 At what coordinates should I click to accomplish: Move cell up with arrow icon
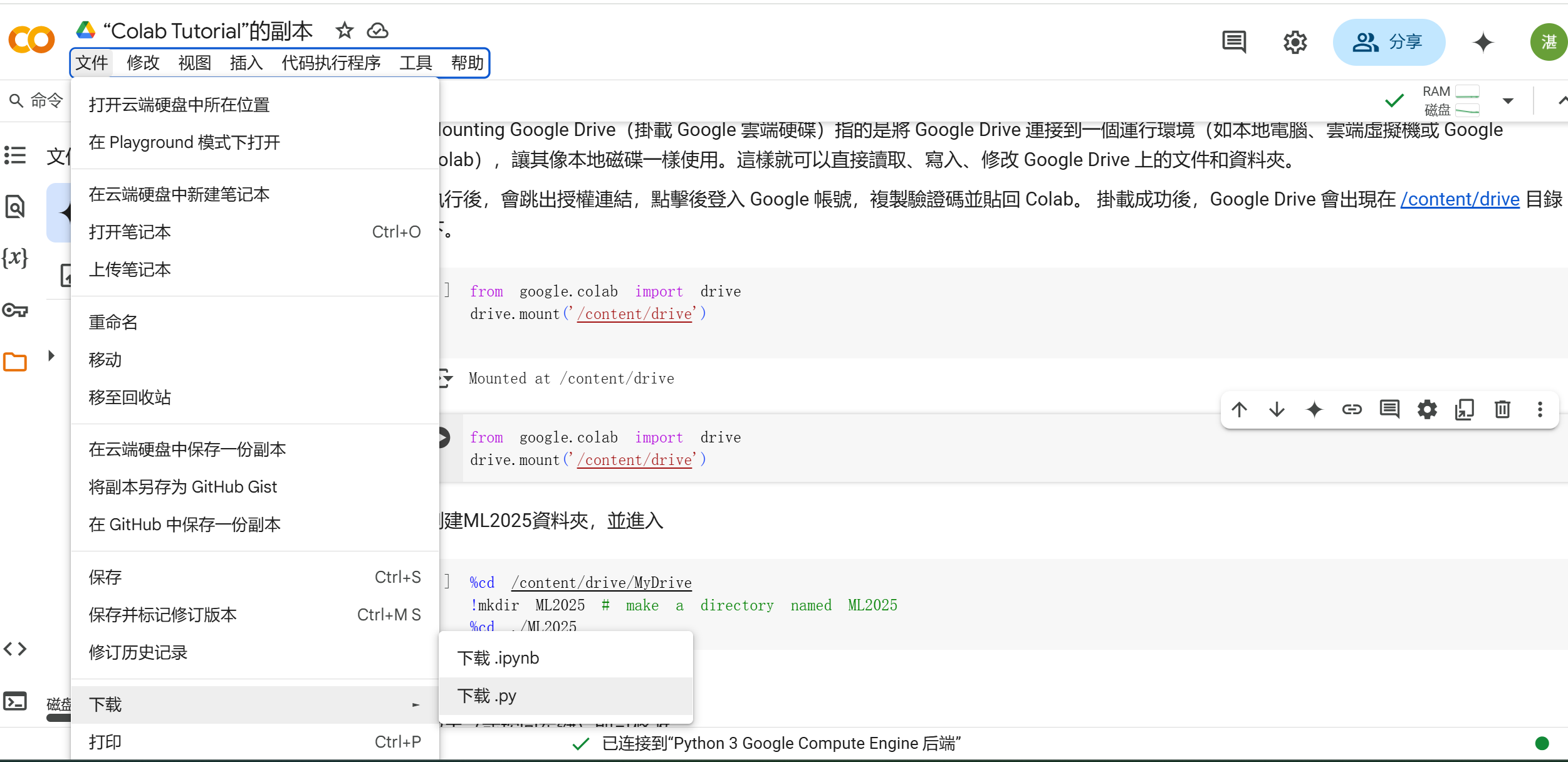coord(1239,410)
